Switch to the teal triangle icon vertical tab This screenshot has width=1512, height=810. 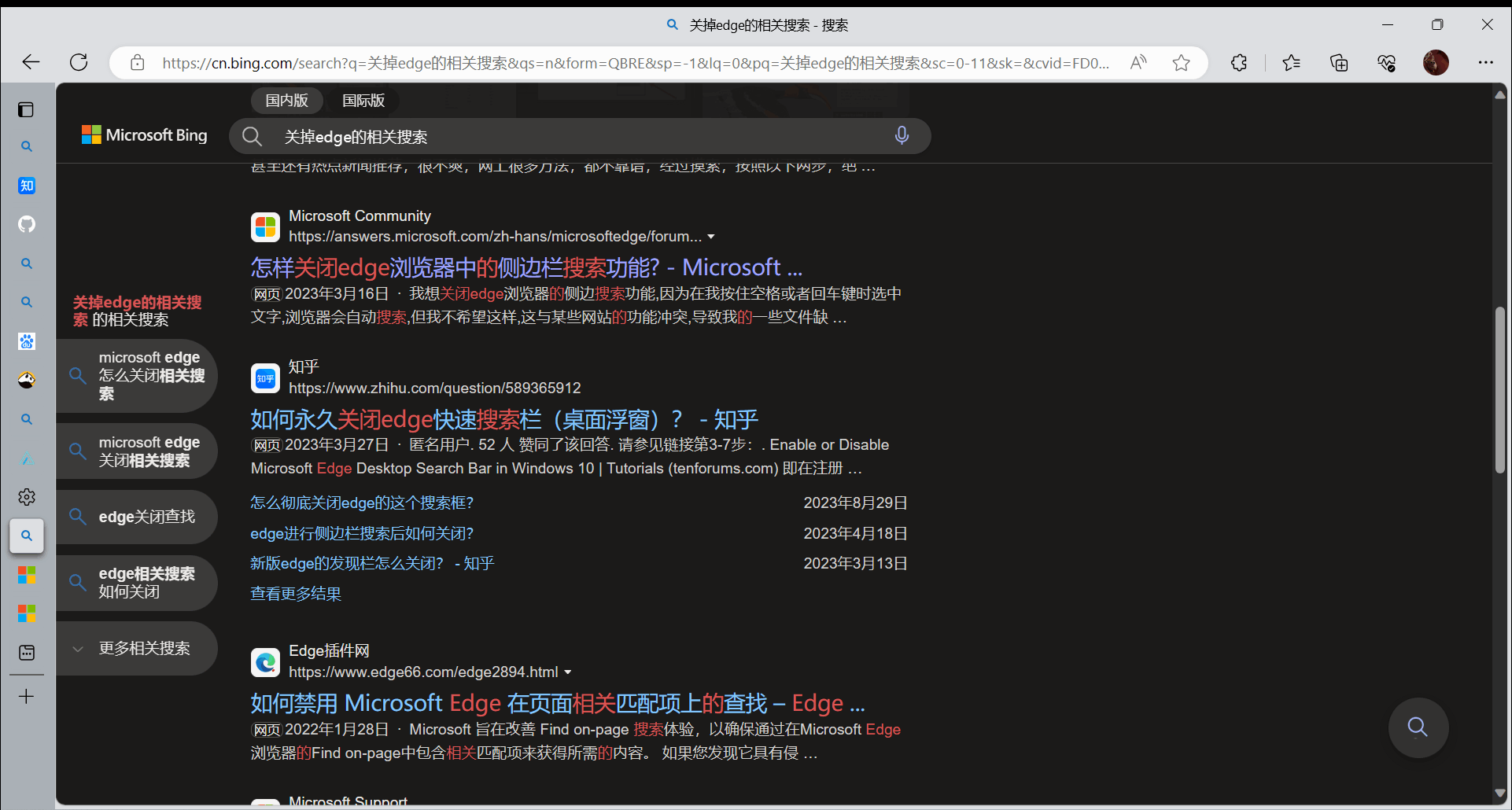coord(27,458)
